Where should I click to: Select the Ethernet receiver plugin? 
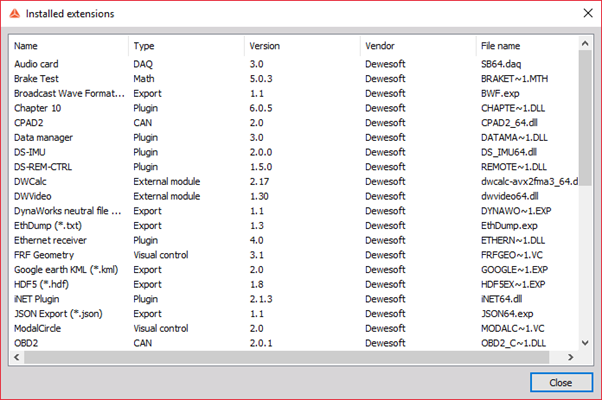coord(294,240)
